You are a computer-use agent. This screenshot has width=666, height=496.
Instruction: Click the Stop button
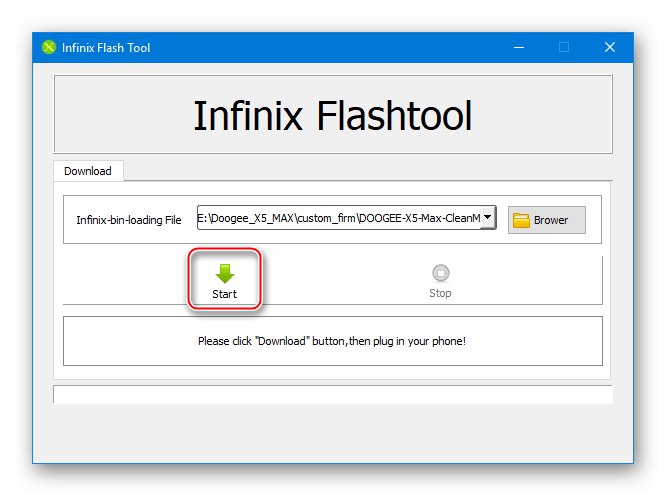click(x=440, y=281)
